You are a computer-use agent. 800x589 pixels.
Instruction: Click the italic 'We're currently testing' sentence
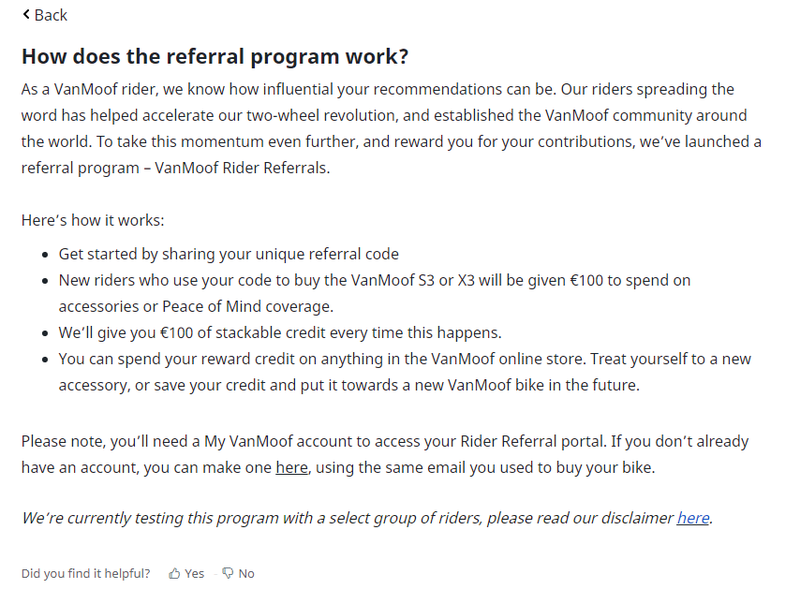[367, 518]
